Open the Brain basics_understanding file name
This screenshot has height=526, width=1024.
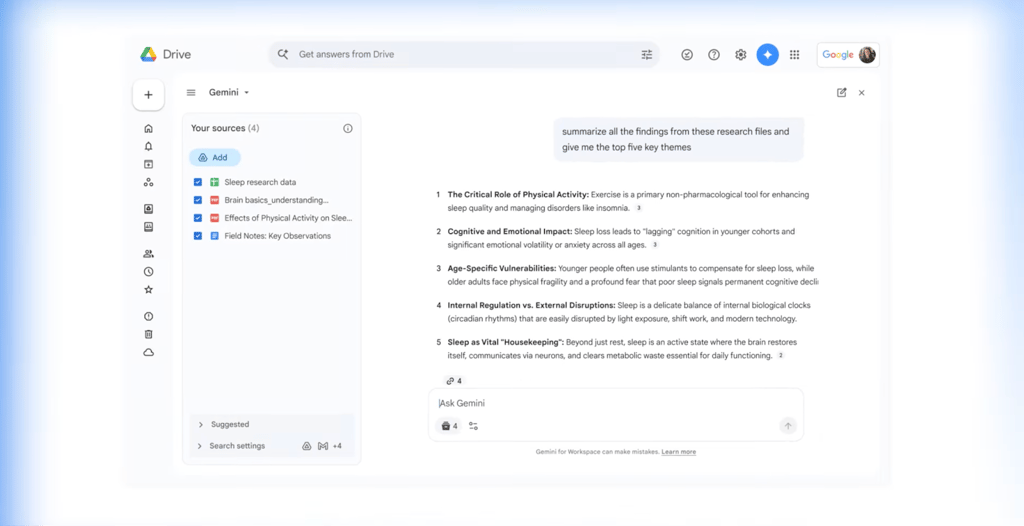tap(276, 200)
